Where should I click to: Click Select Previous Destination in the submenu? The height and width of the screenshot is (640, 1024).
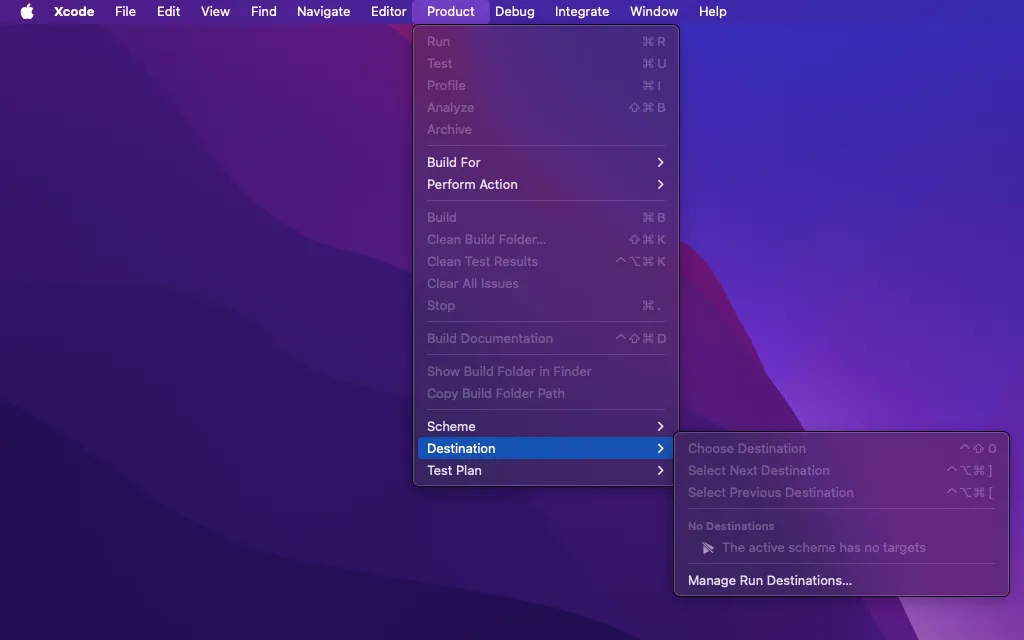841,492
